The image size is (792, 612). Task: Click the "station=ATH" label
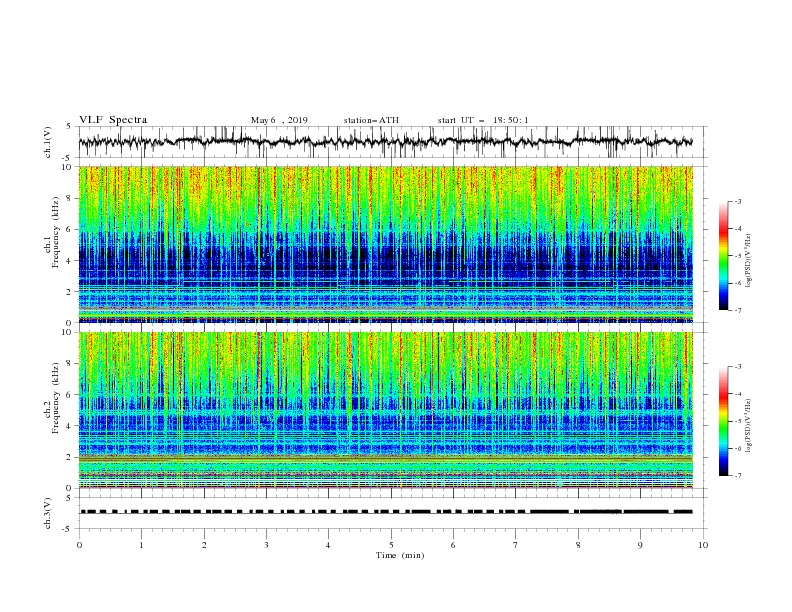pyautogui.click(x=371, y=120)
